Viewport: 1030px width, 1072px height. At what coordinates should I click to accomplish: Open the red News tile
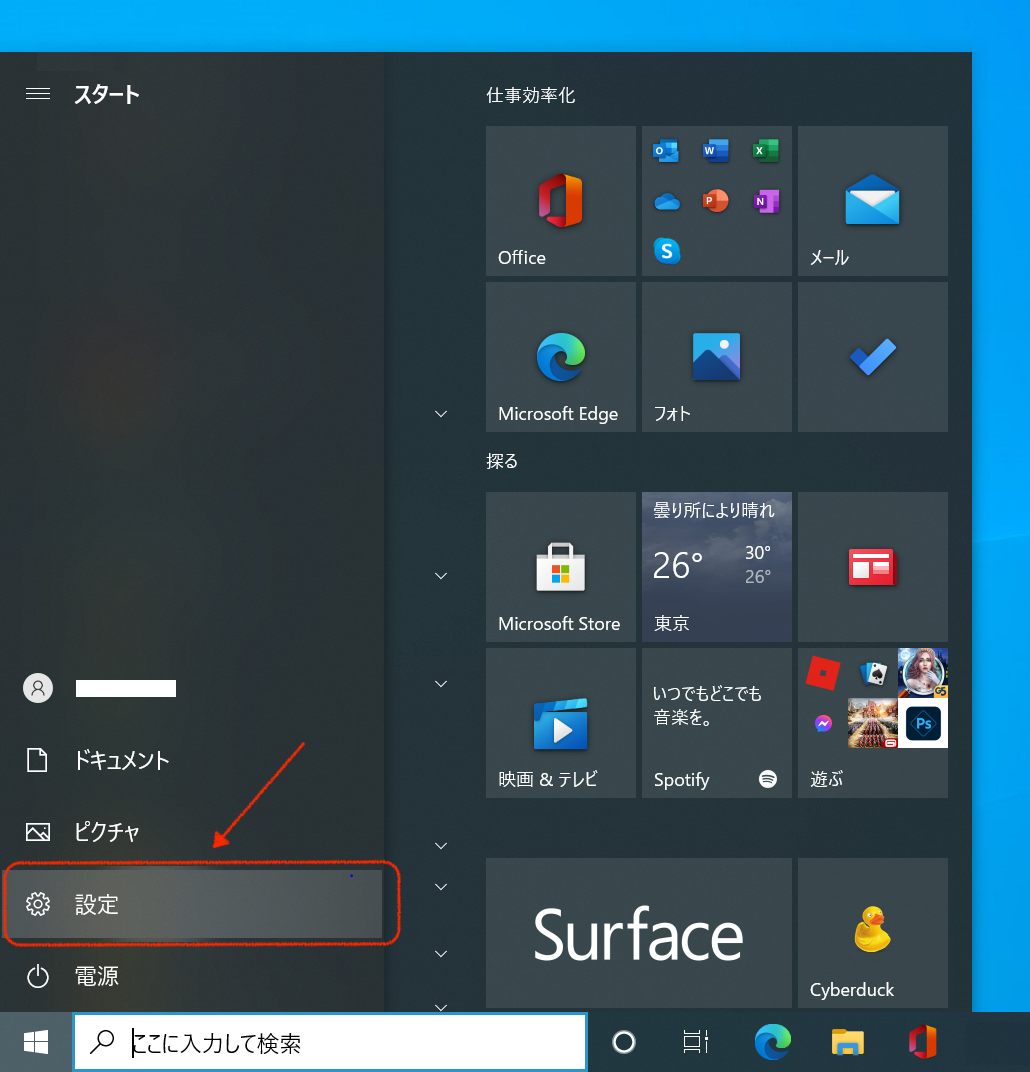[x=873, y=567]
